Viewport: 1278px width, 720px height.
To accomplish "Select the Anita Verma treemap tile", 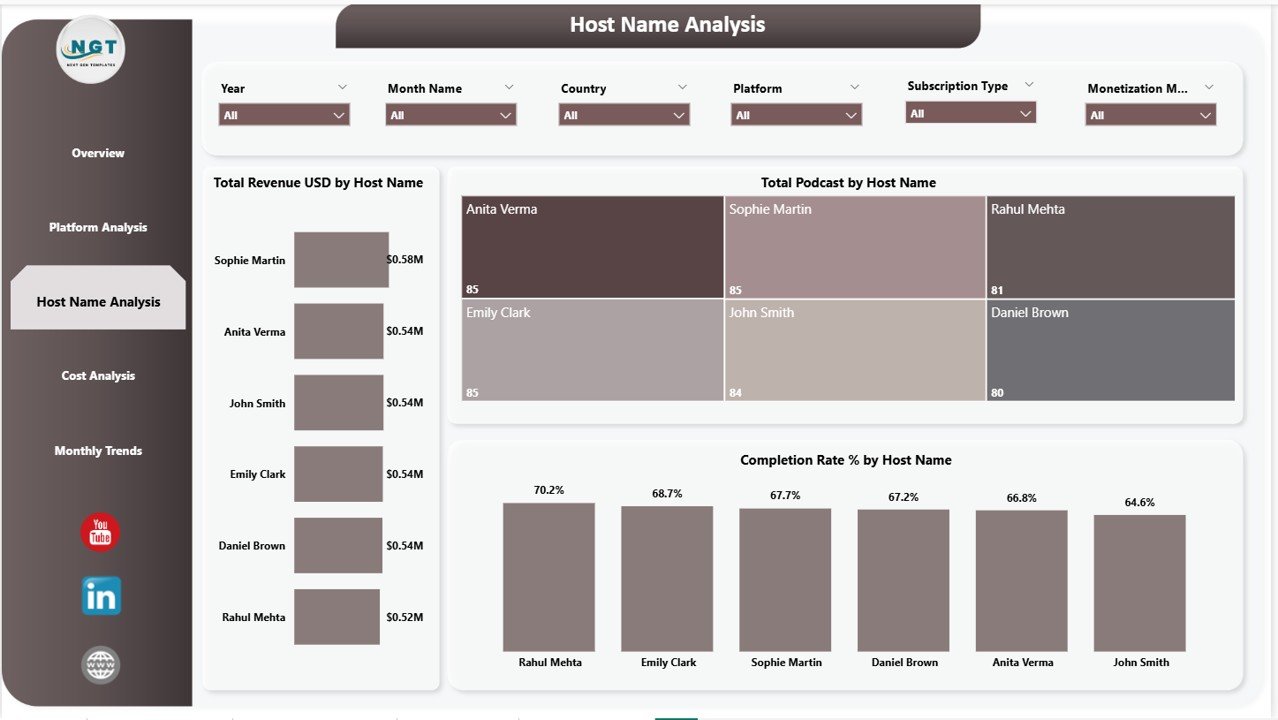I will [x=591, y=247].
